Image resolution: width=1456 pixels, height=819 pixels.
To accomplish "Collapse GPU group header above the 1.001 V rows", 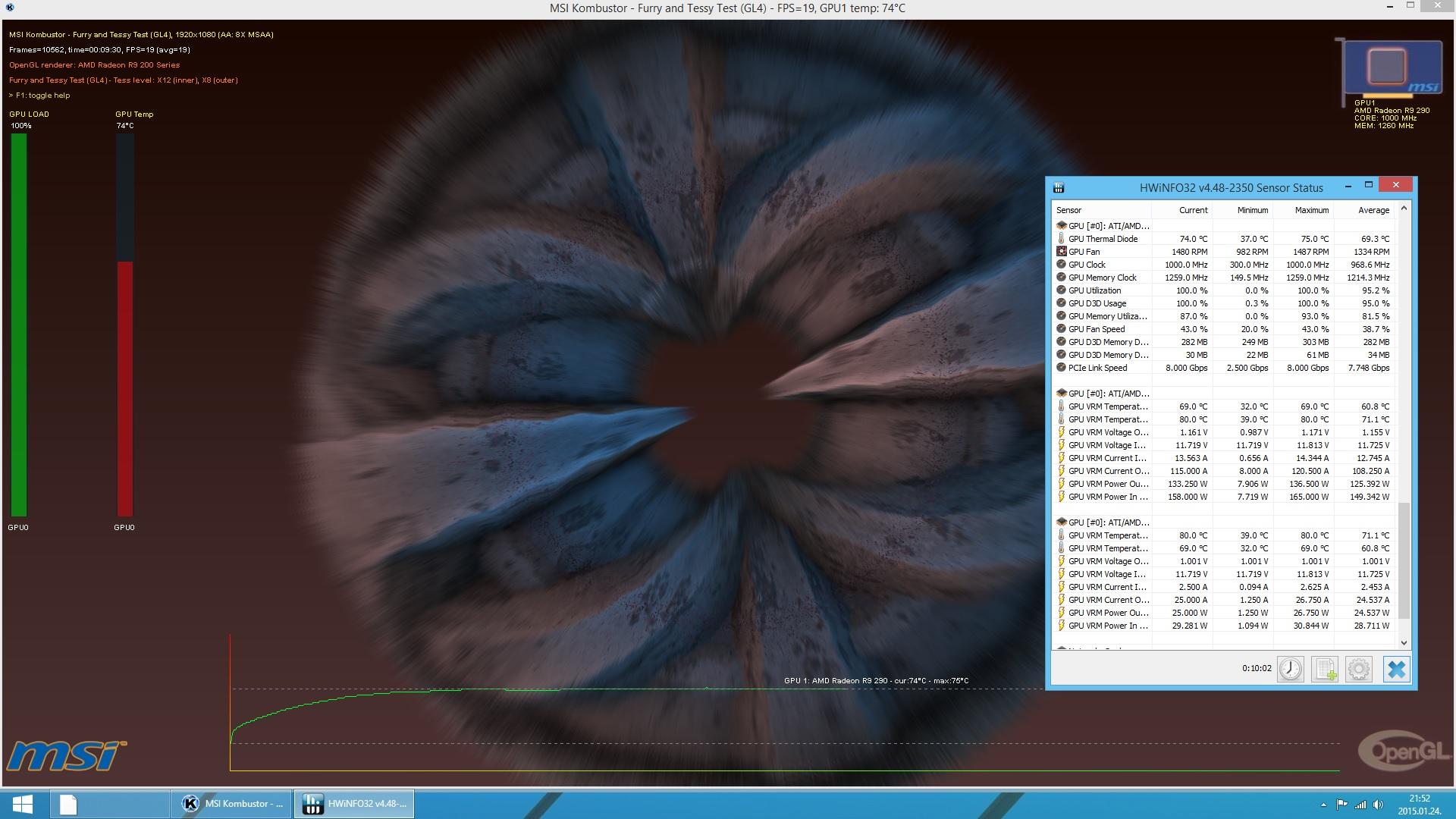I will [x=1103, y=522].
